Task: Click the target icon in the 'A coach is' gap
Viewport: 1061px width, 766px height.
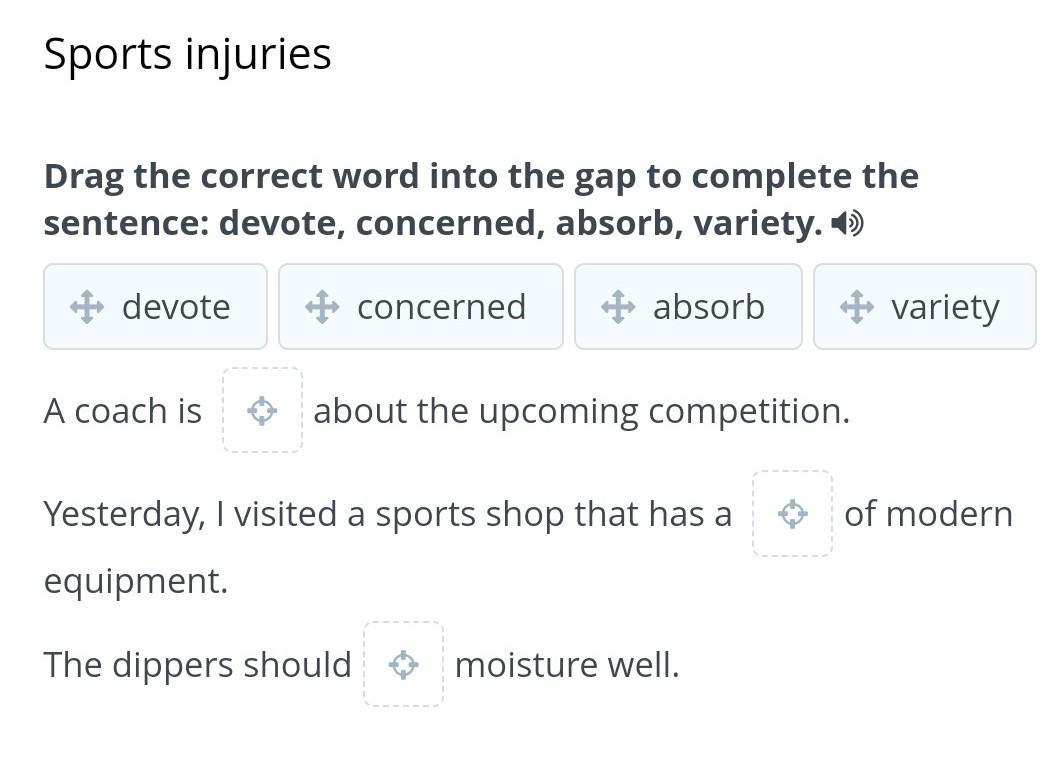Action: point(262,411)
